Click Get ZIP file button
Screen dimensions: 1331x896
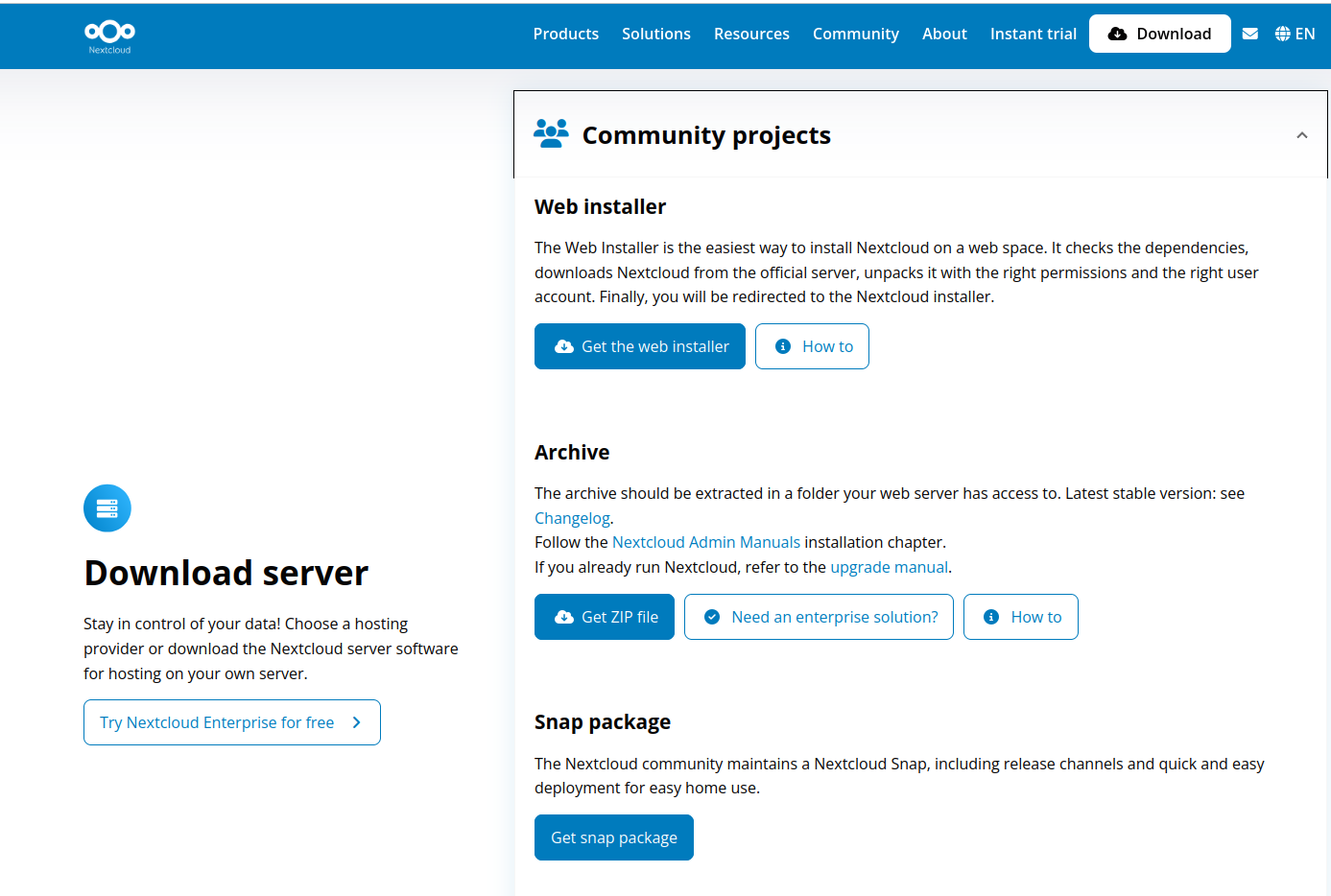coord(605,617)
